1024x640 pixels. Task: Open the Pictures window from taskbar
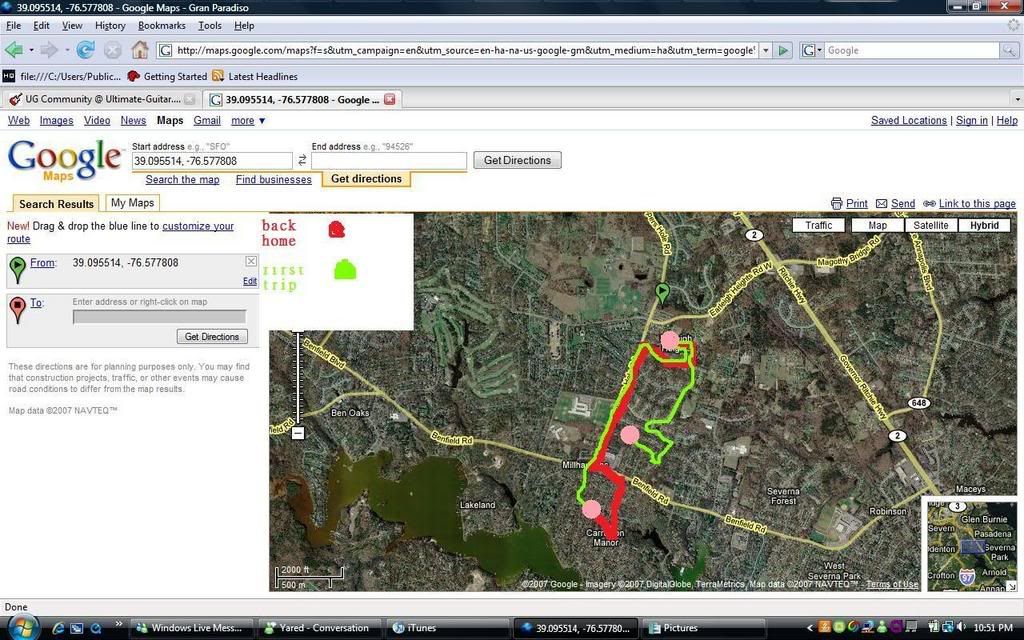pyautogui.click(x=703, y=628)
